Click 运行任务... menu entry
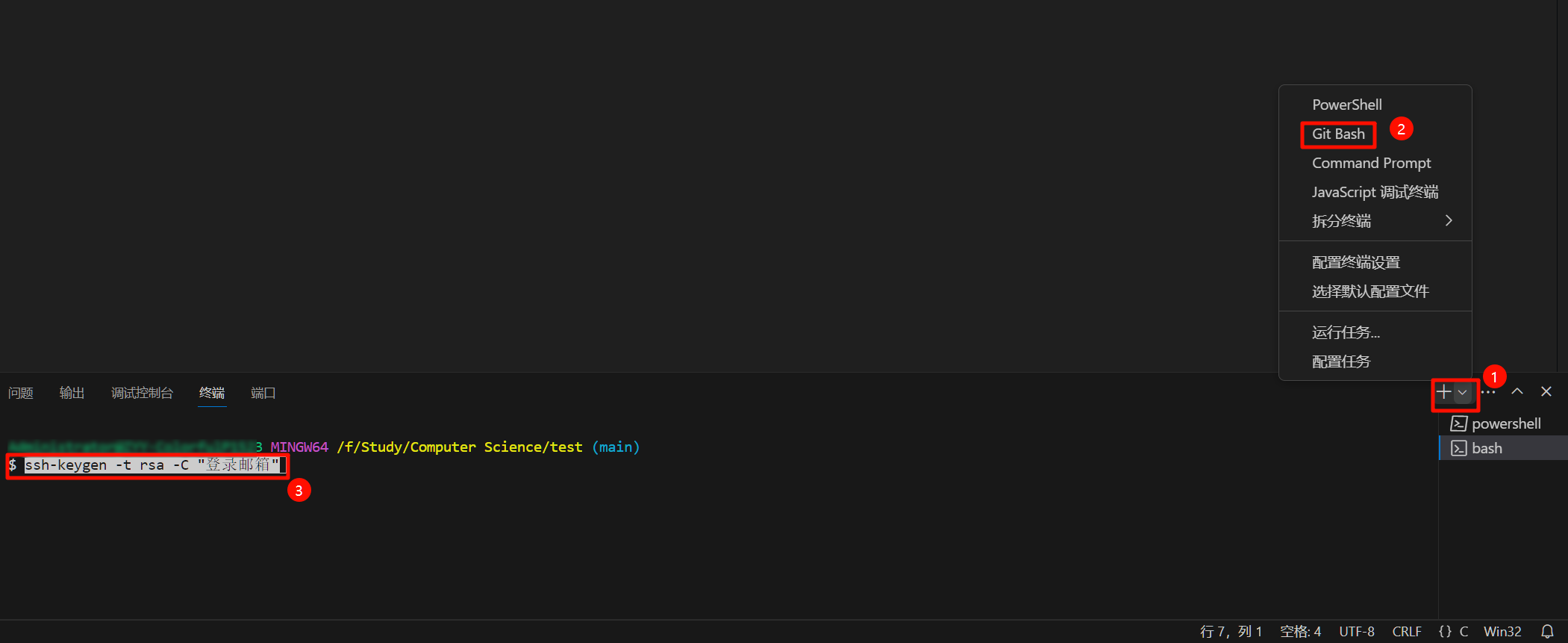The width and height of the screenshot is (1568, 643). pos(1375,332)
